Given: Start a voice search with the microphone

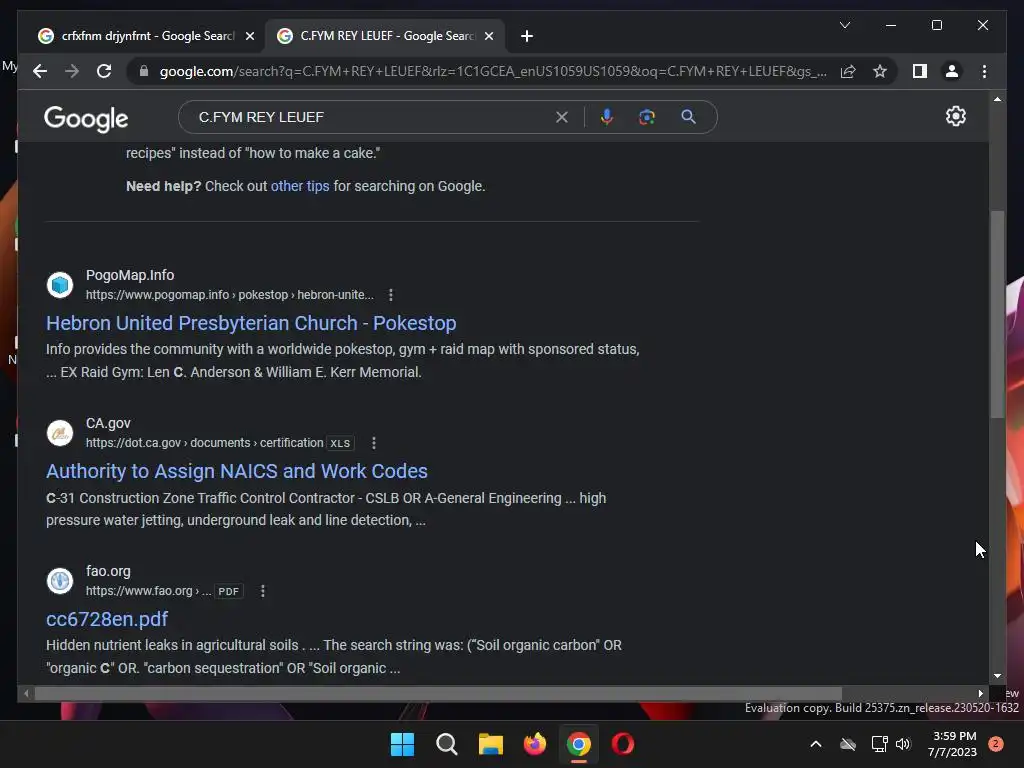Looking at the screenshot, I should tap(607, 117).
